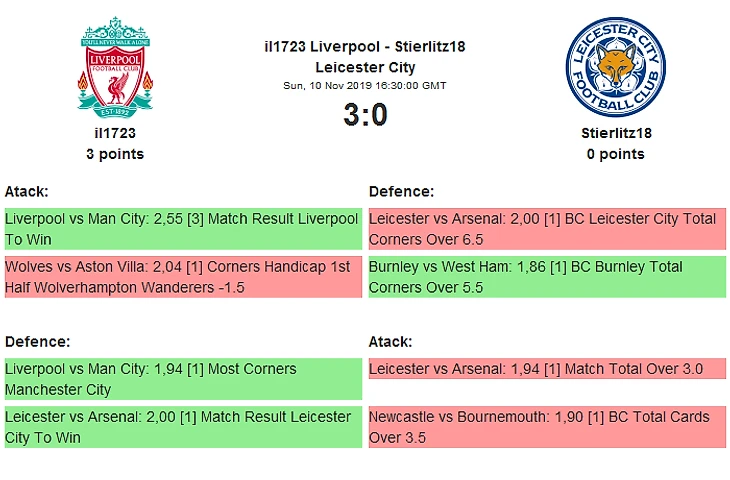Click the lower-right Atack heading
This screenshot has width=730, height=480.
390,341
